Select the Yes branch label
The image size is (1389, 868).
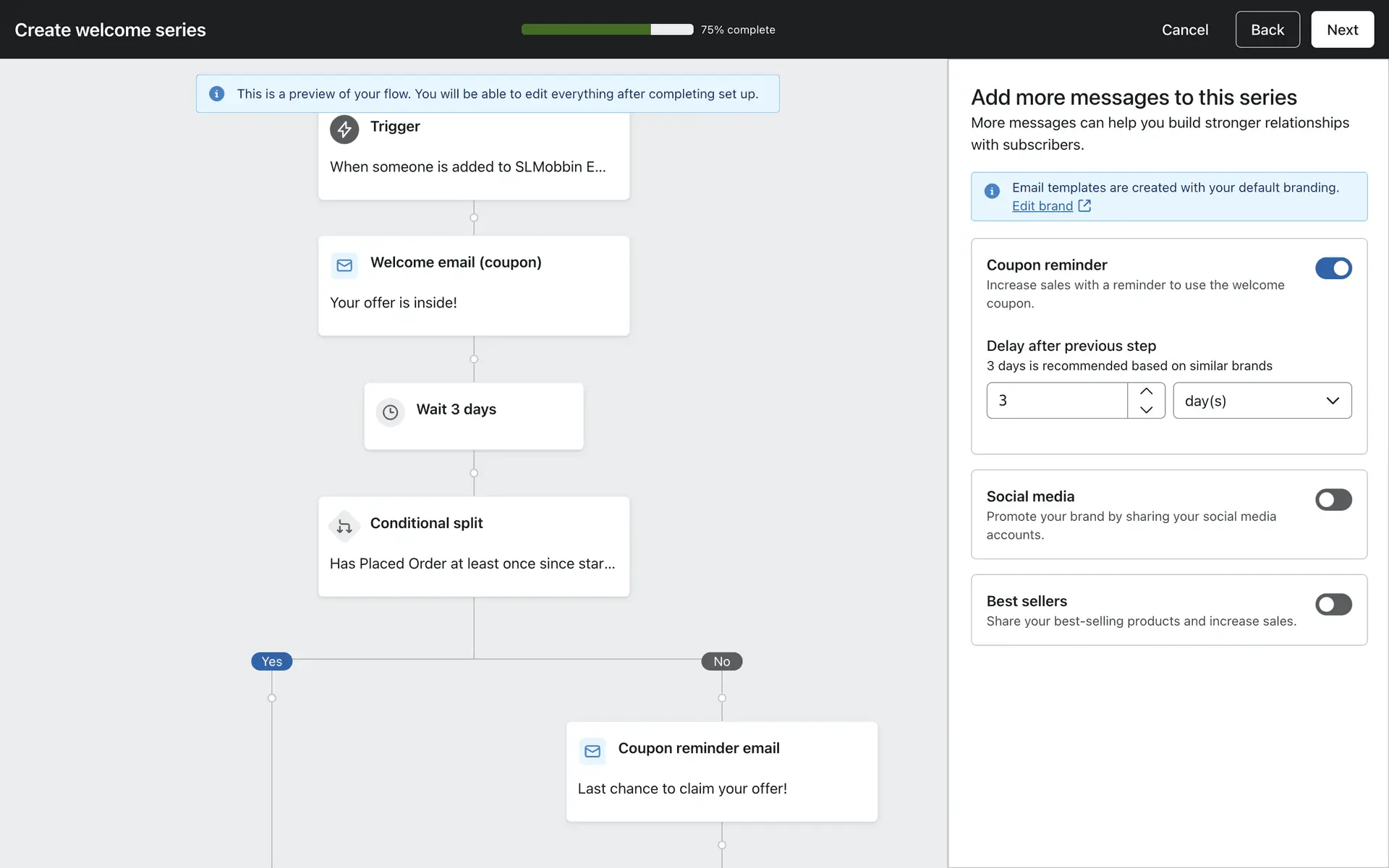pos(271,662)
